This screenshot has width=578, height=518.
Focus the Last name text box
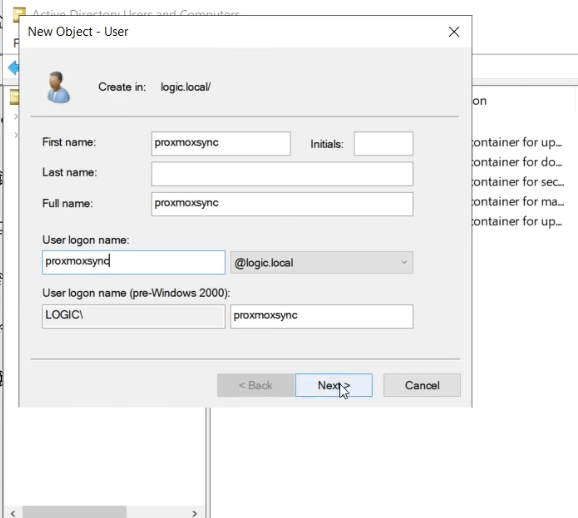coord(282,174)
